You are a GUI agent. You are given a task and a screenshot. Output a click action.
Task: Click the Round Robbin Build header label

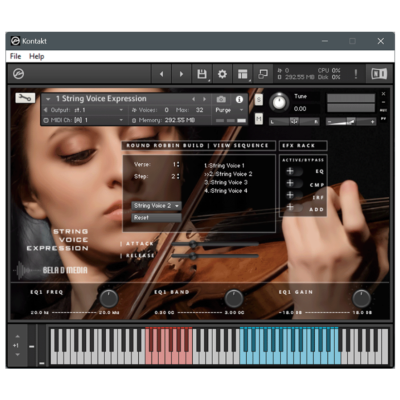[165, 146]
